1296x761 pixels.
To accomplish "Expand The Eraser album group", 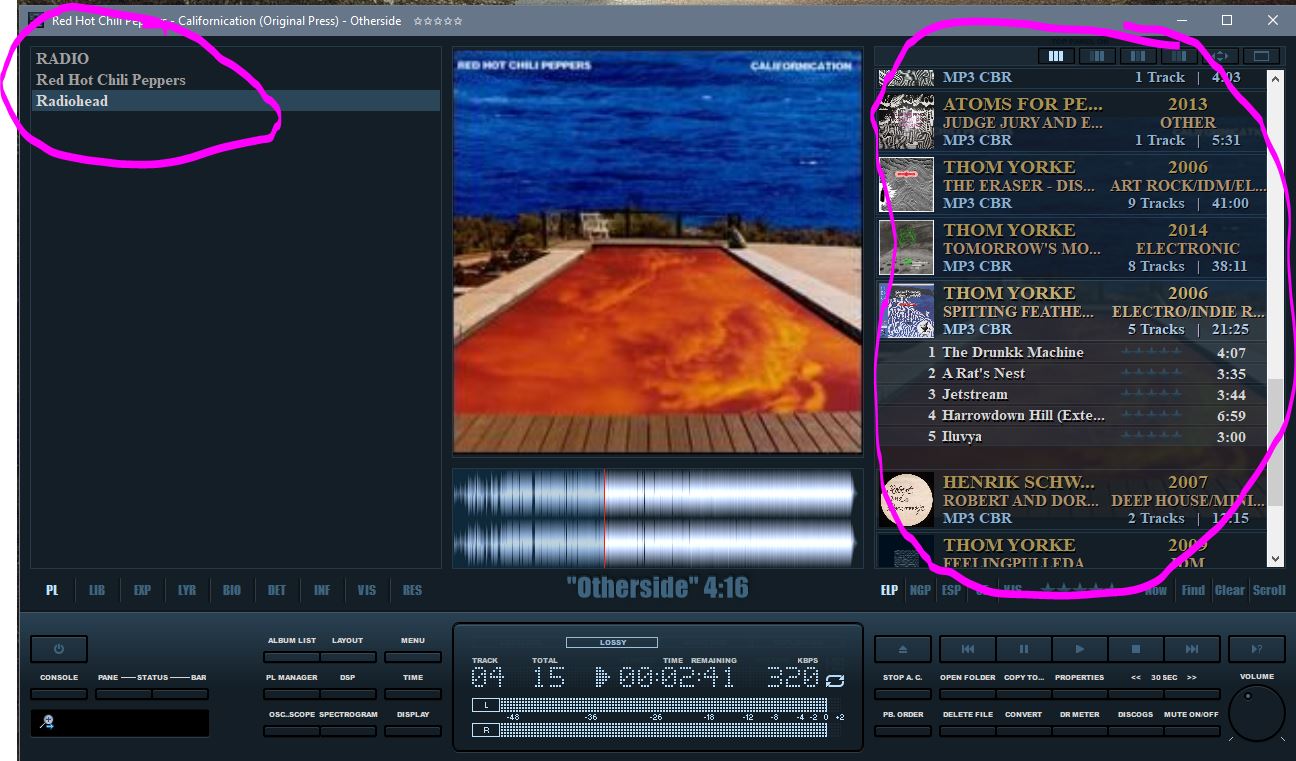I will pos(1070,184).
